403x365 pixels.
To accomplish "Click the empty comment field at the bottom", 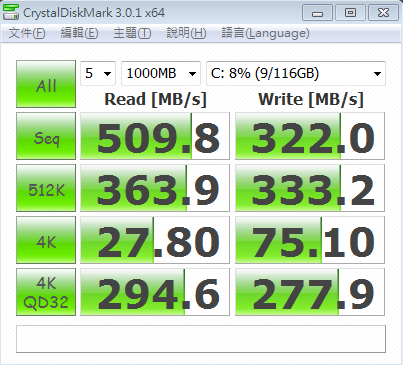I will 201,339.
